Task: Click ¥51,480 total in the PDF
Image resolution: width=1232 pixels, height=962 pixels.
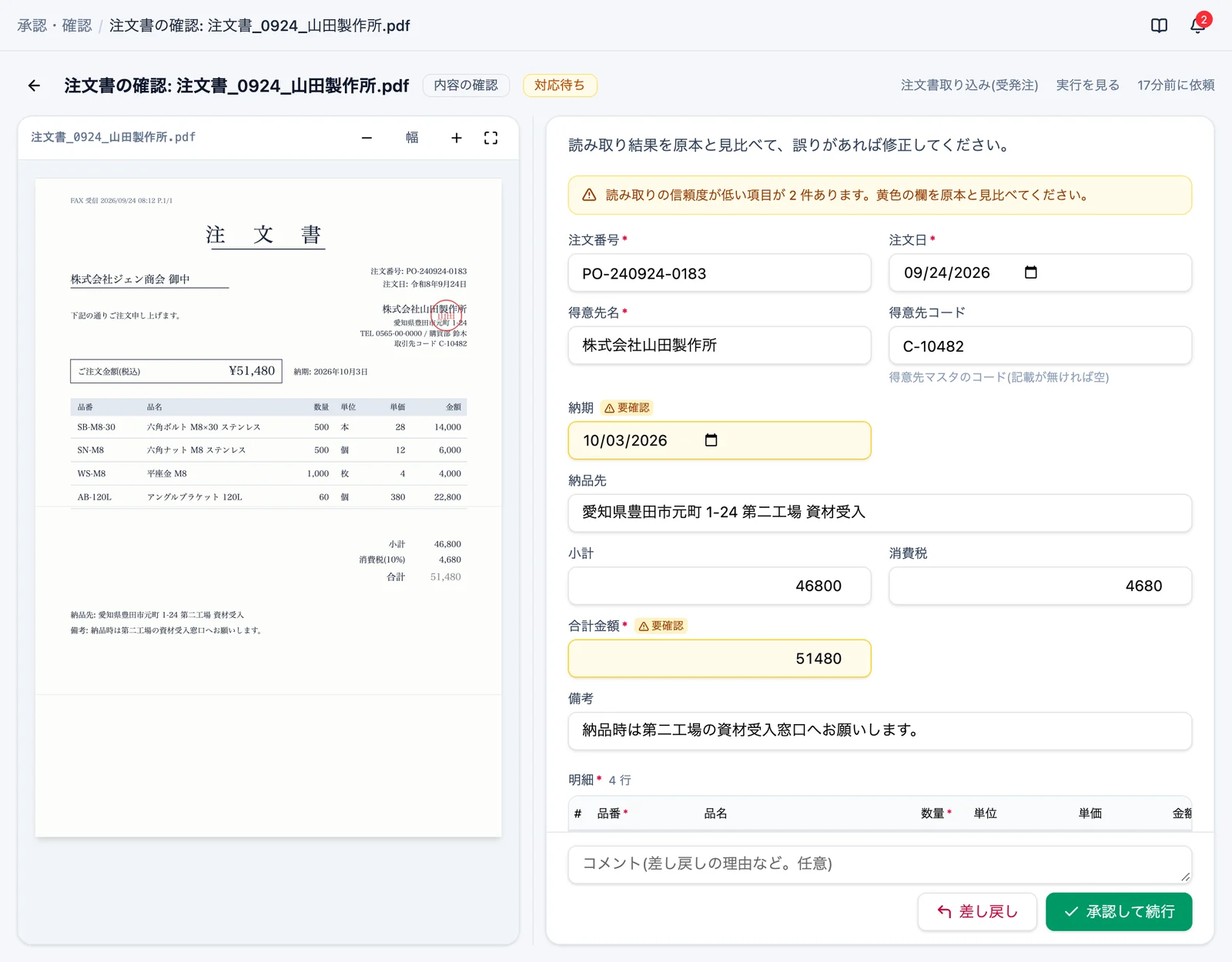Action: coord(252,371)
